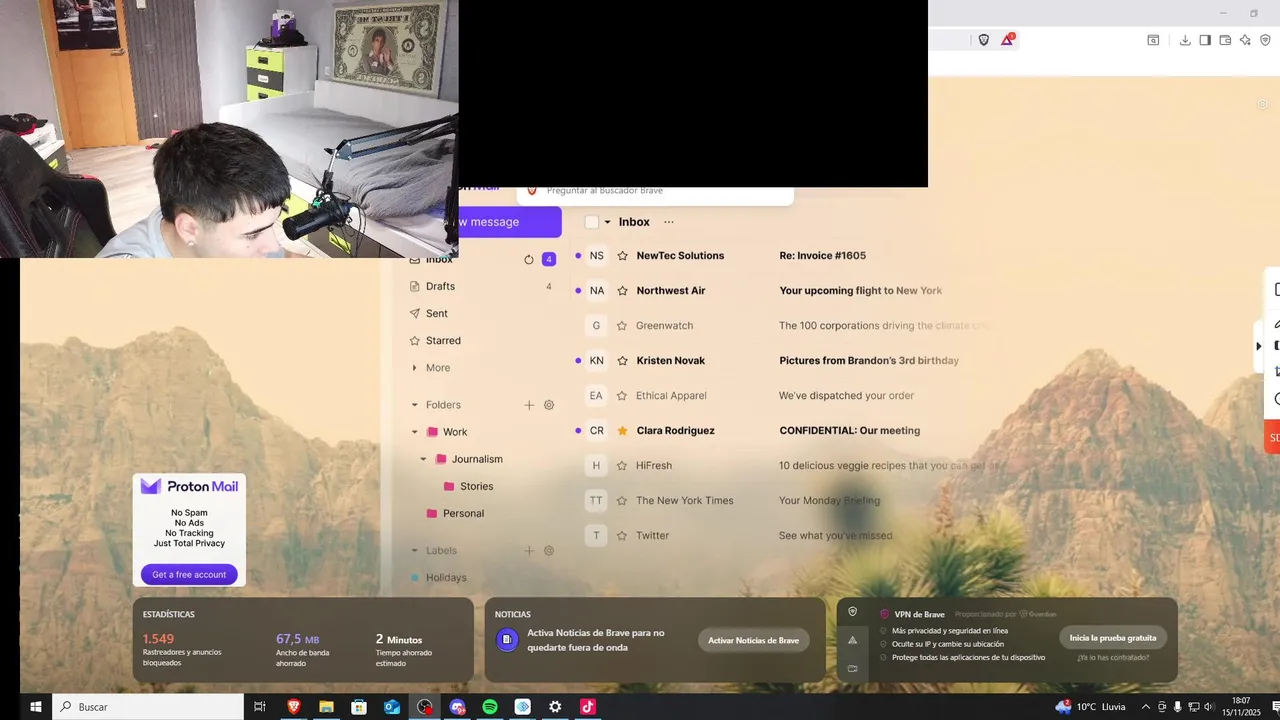This screenshot has height=720, width=1280.
Task: Add a new label with plus icon
Action: 529,550
